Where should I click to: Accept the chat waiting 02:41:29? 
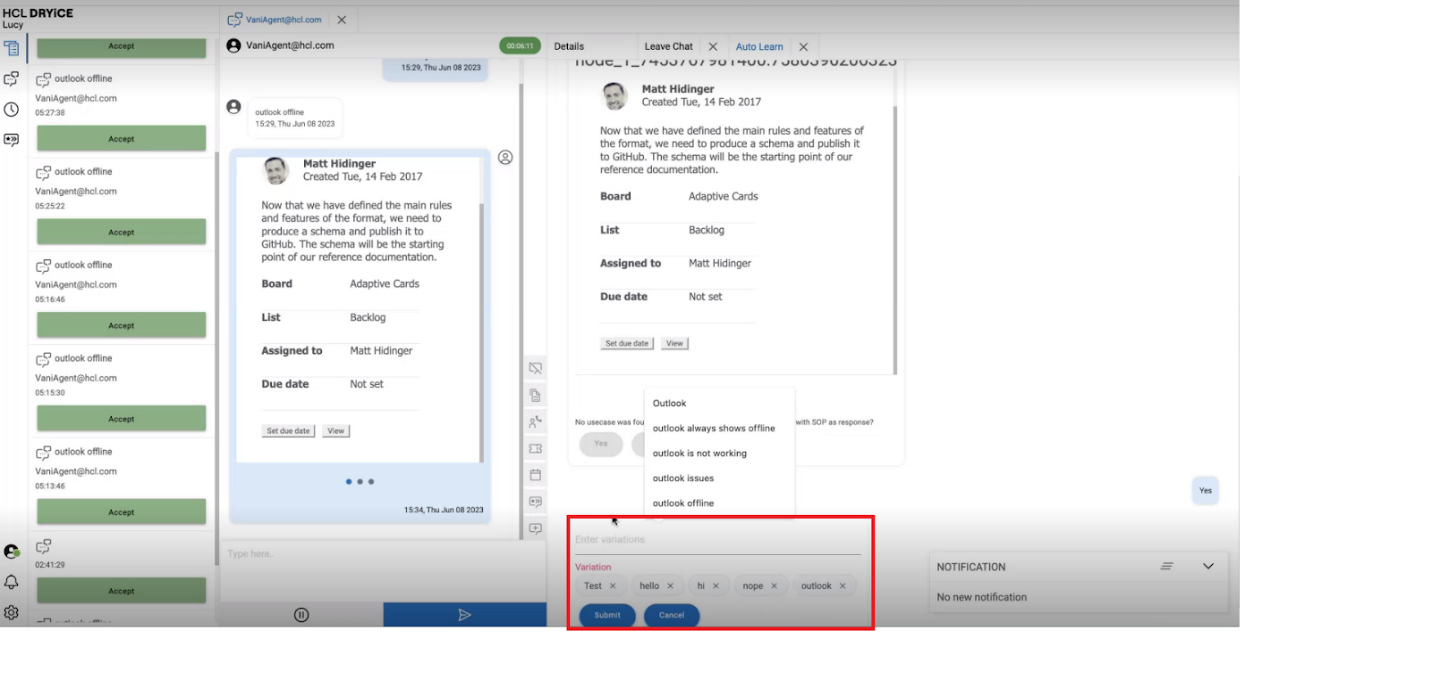click(x=121, y=591)
